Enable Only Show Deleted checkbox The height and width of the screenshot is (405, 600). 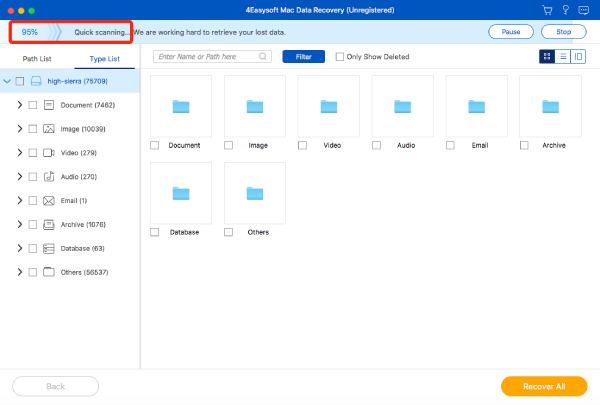pyautogui.click(x=339, y=57)
